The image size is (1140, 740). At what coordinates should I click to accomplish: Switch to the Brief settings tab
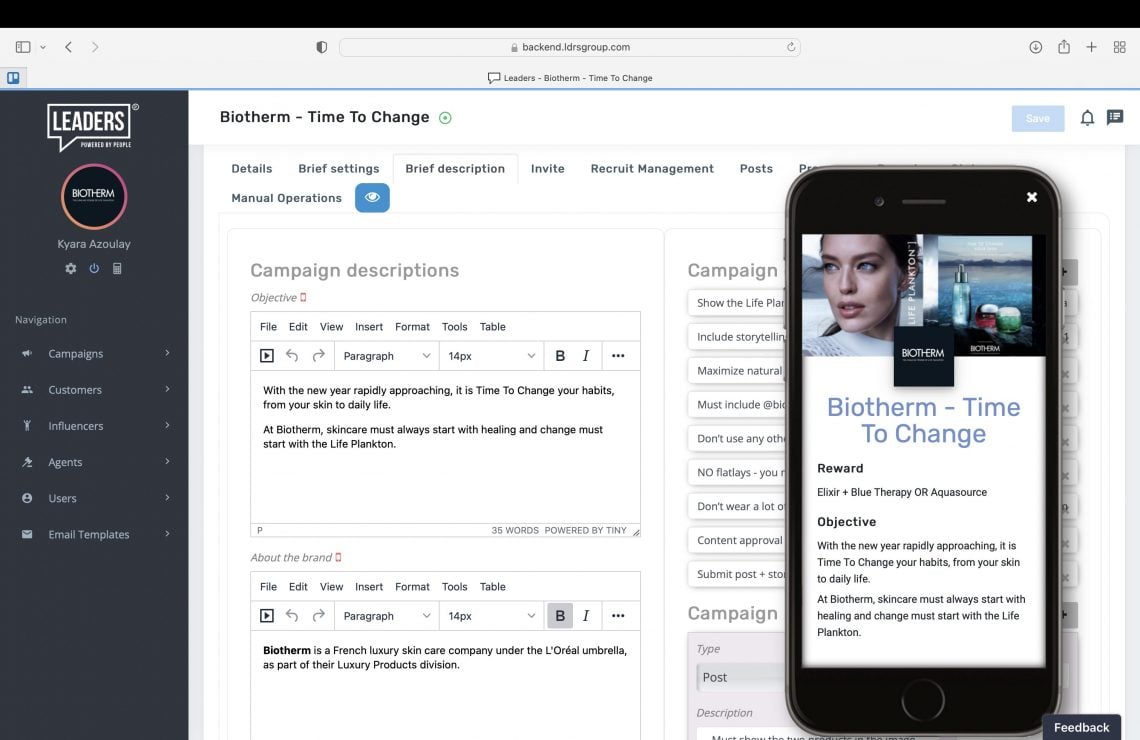pyautogui.click(x=338, y=168)
